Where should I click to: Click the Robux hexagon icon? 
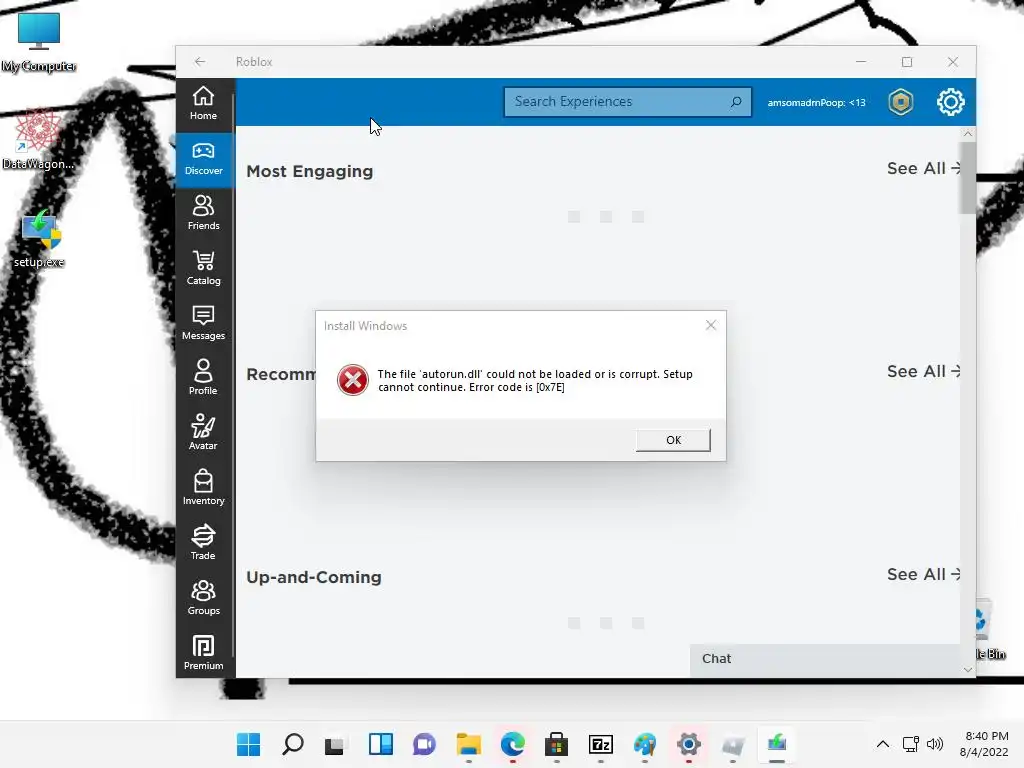click(901, 102)
